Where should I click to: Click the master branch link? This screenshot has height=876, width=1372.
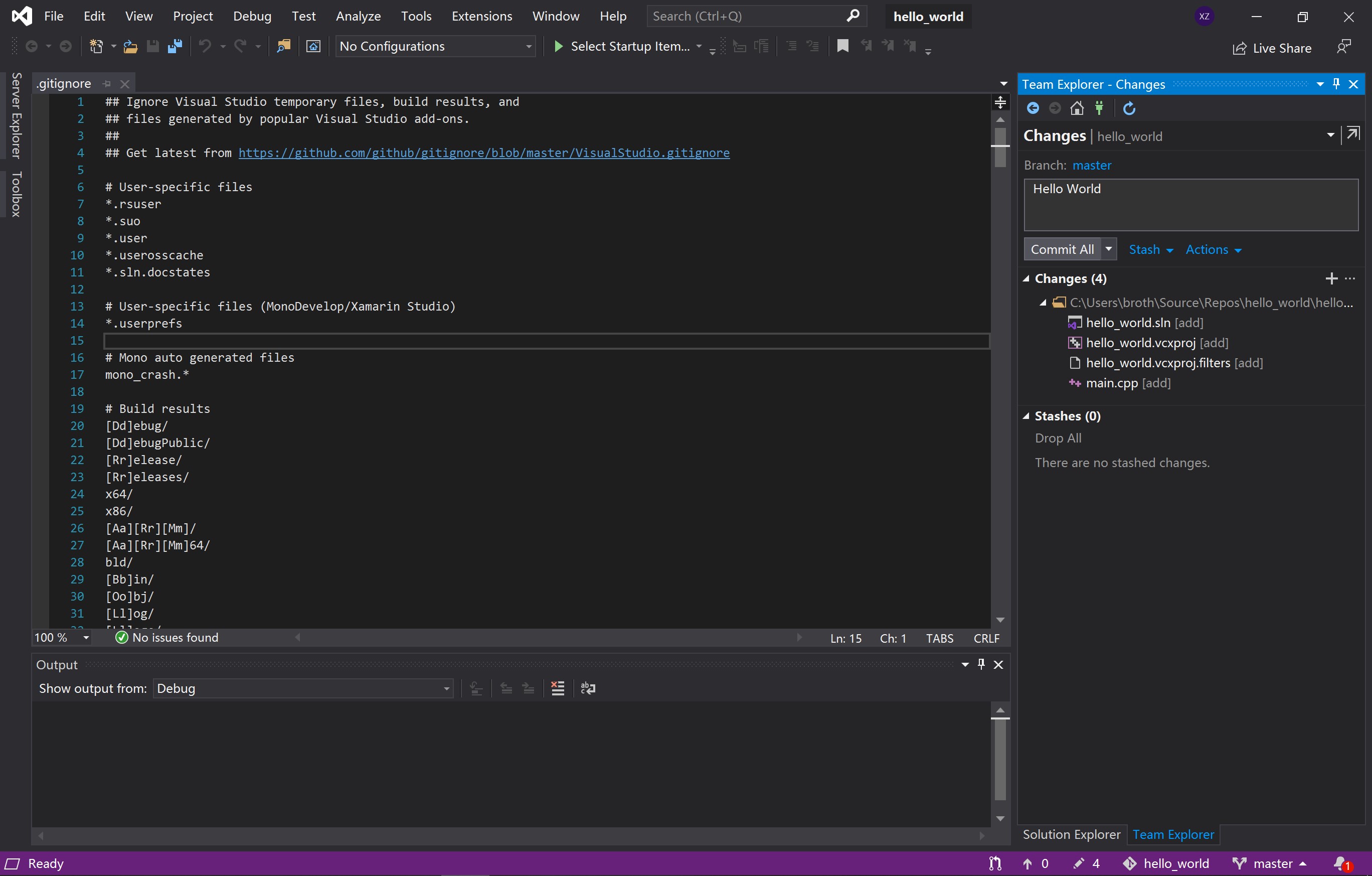1091,165
